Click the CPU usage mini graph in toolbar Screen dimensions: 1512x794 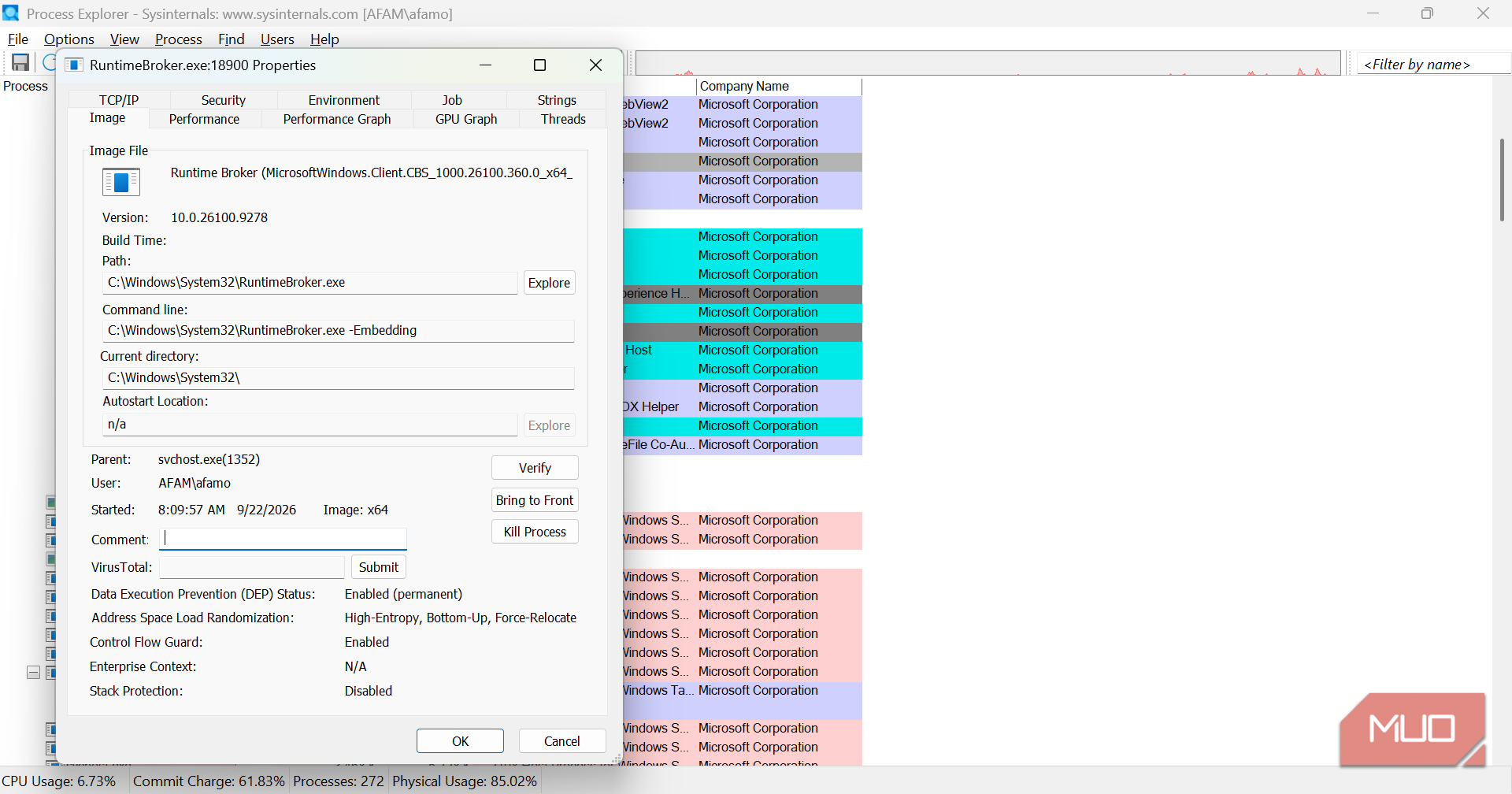click(x=988, y=64)
